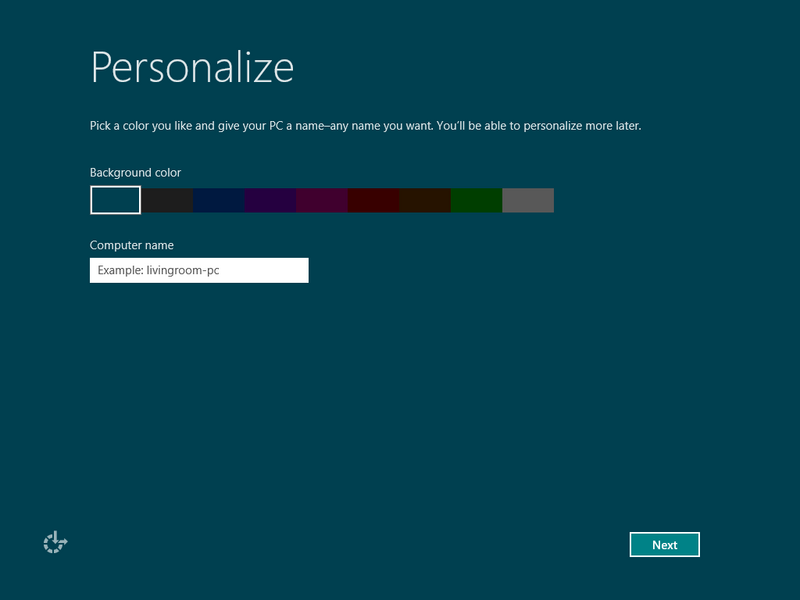This screenshot has width=800, height=600.
Task: Choose the plum magenta background color swatch
Action: (322, 200)
